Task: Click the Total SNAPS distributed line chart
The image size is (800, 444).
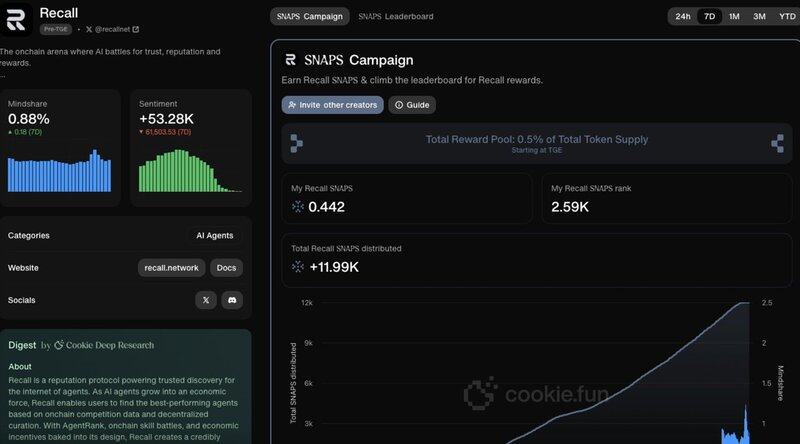Action: (536, 373)
